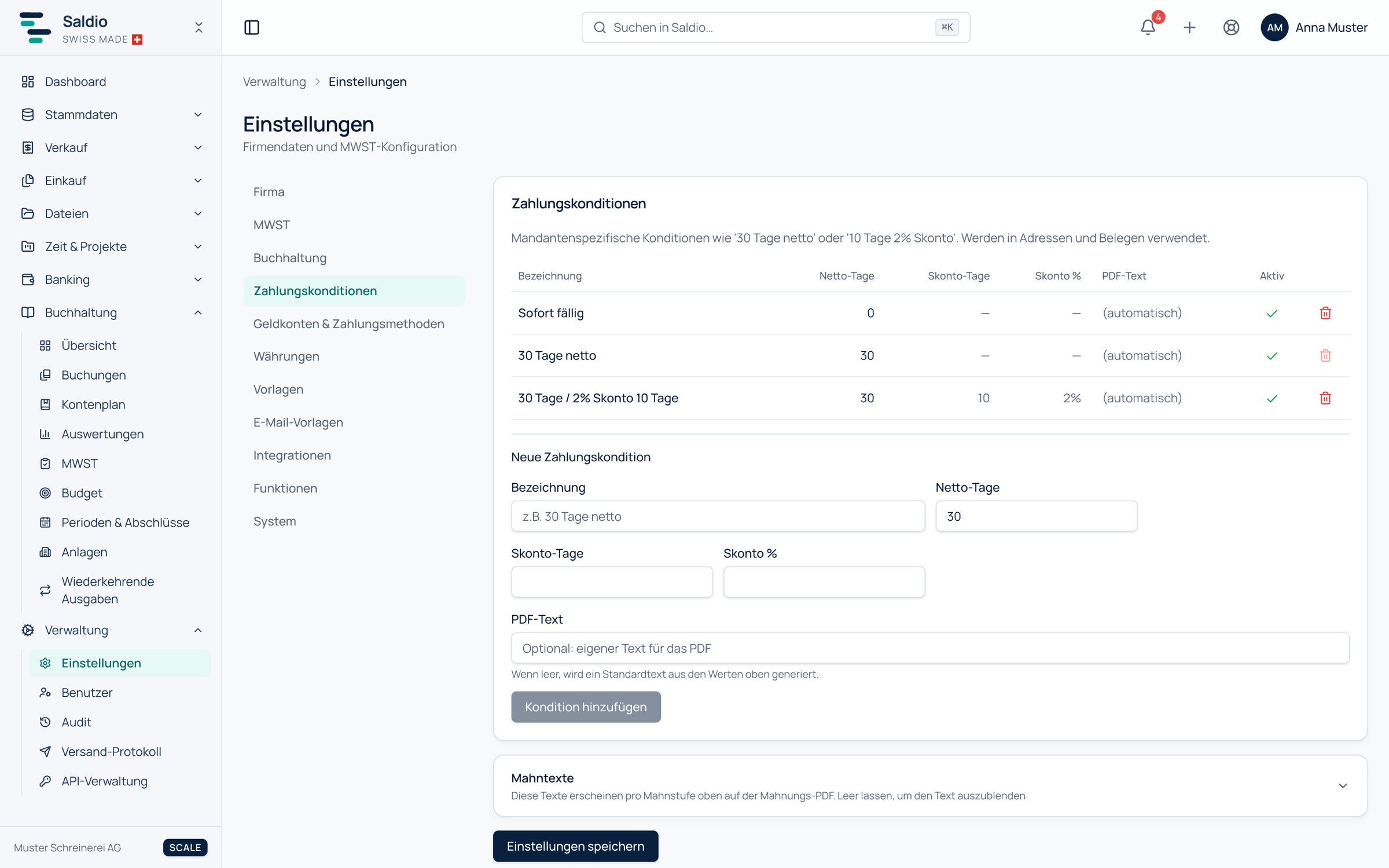Collapse the Buchhaltung section

click(111, 312)
